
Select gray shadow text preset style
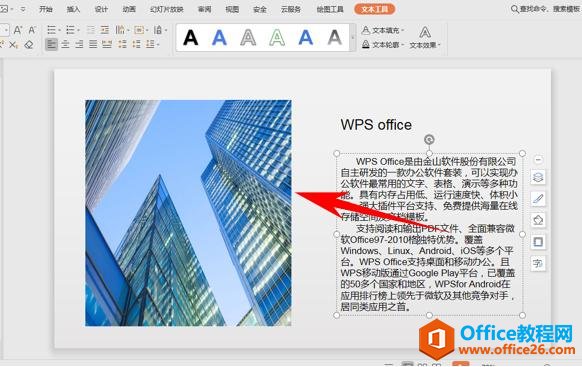coord(334,37)
